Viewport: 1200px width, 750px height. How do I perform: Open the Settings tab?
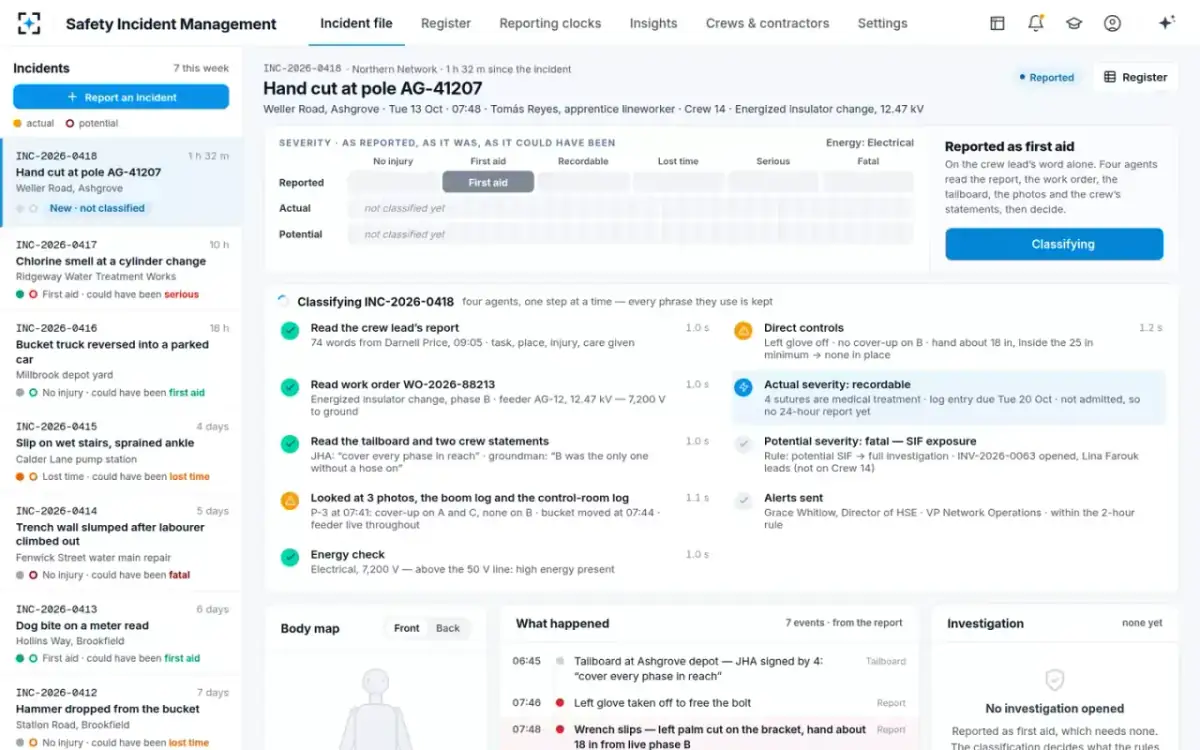[x=882, y=23]
